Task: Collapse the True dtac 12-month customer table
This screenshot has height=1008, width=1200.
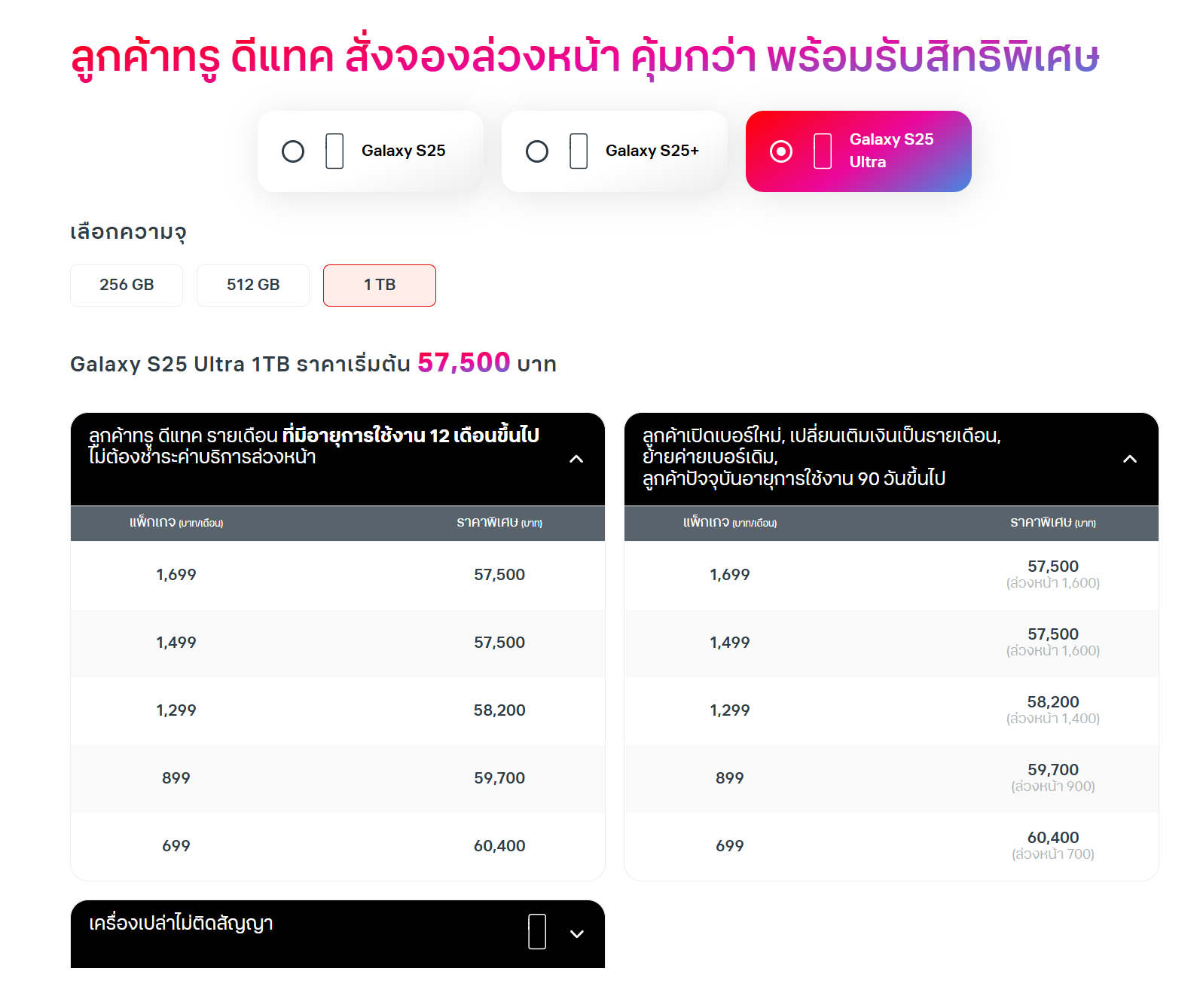Action: pos(576,459)
